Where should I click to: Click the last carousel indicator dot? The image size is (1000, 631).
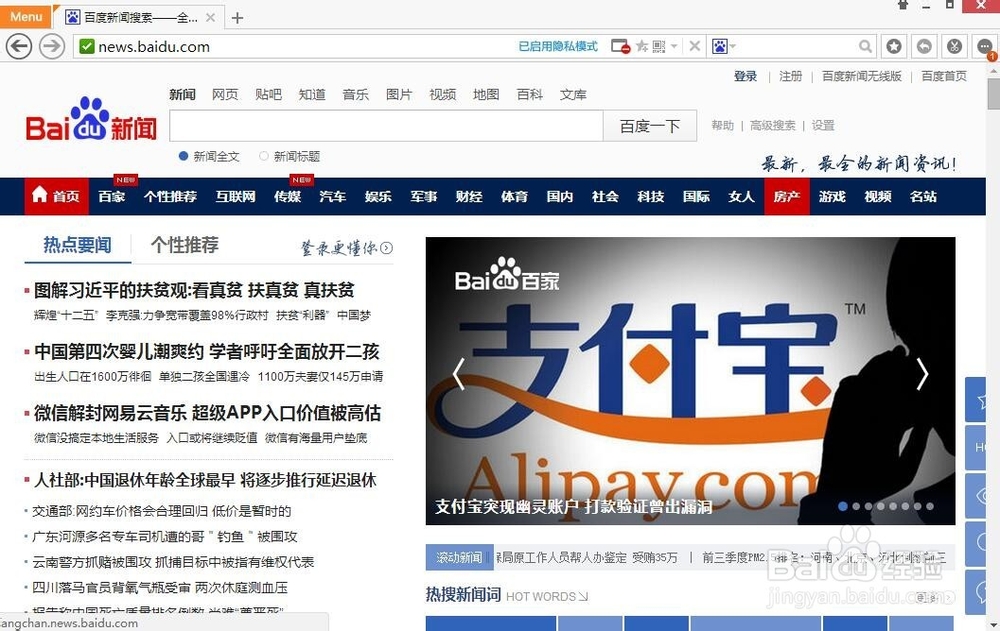tap(930, 506)
